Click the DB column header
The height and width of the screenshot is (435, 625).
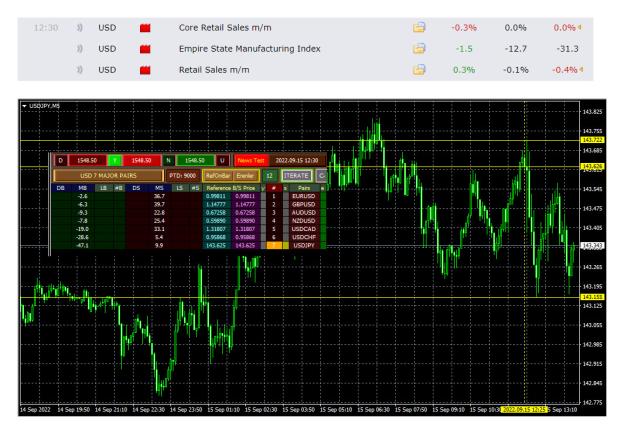[x=61, y=188]
